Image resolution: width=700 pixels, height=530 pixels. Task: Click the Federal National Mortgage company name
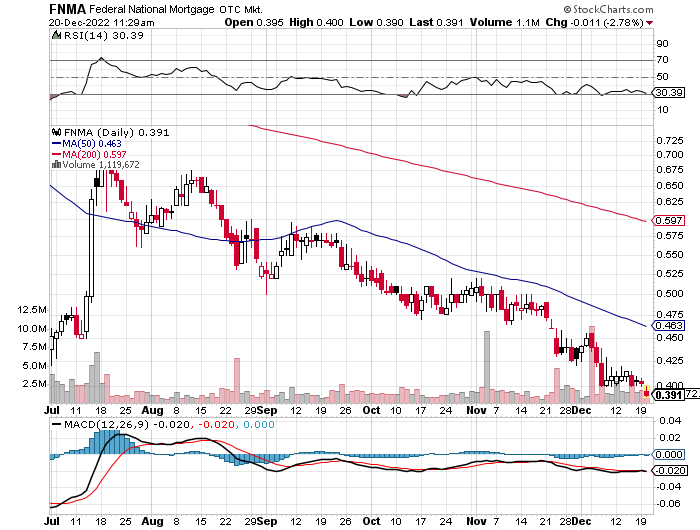[x=152, y=9]
